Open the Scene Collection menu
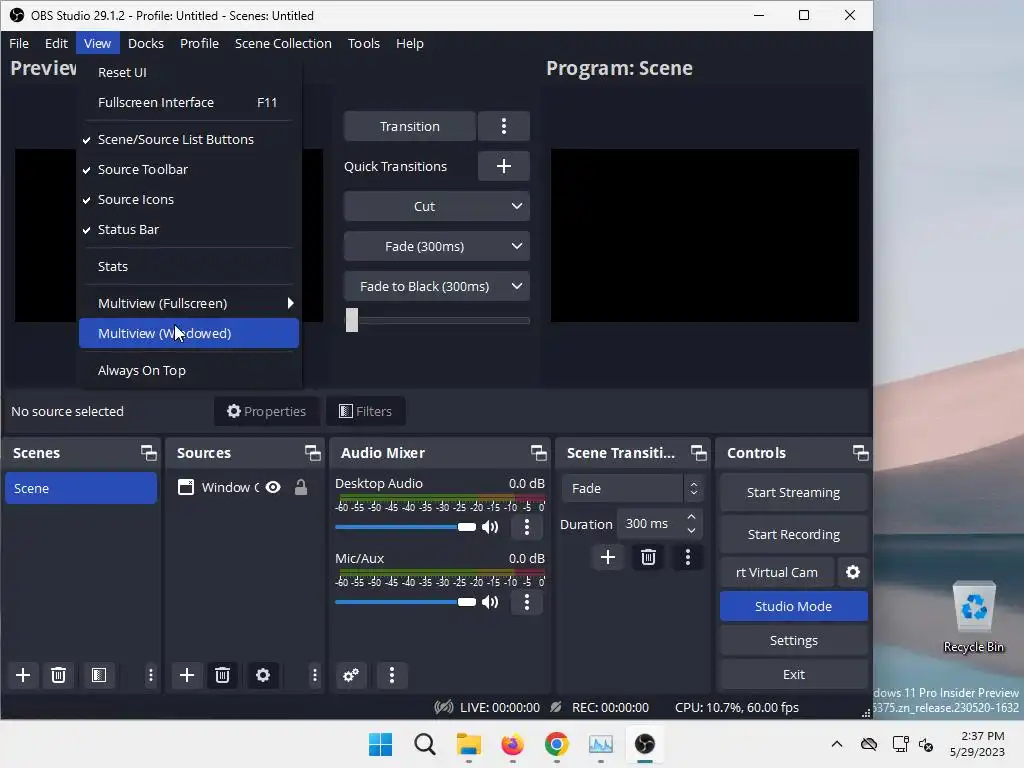This screenshot has width=1024, height=768. (x=283, y=43)
